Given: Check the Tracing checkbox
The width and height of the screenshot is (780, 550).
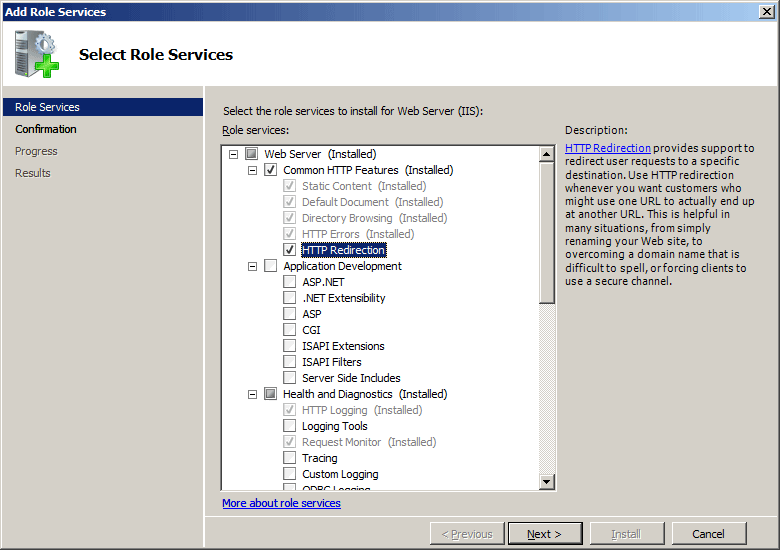Looking at the screenshot, I should coord(290,458).
